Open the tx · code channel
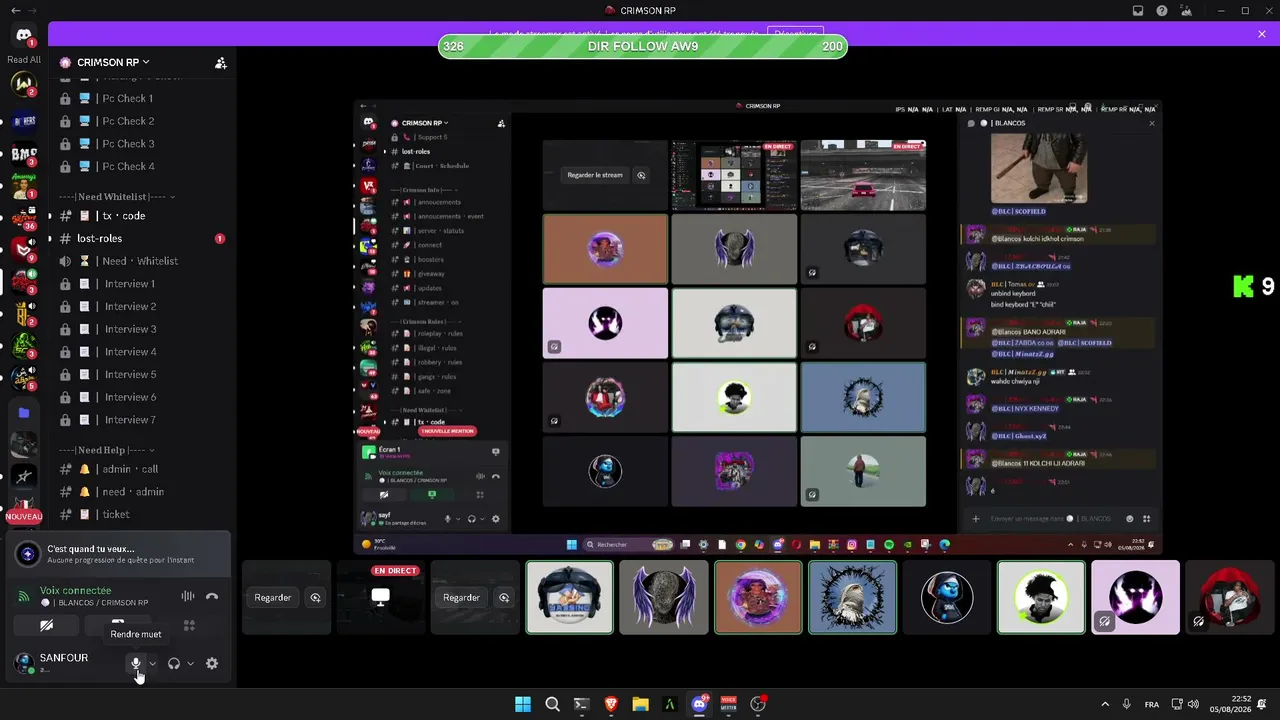 pos(142,216)
